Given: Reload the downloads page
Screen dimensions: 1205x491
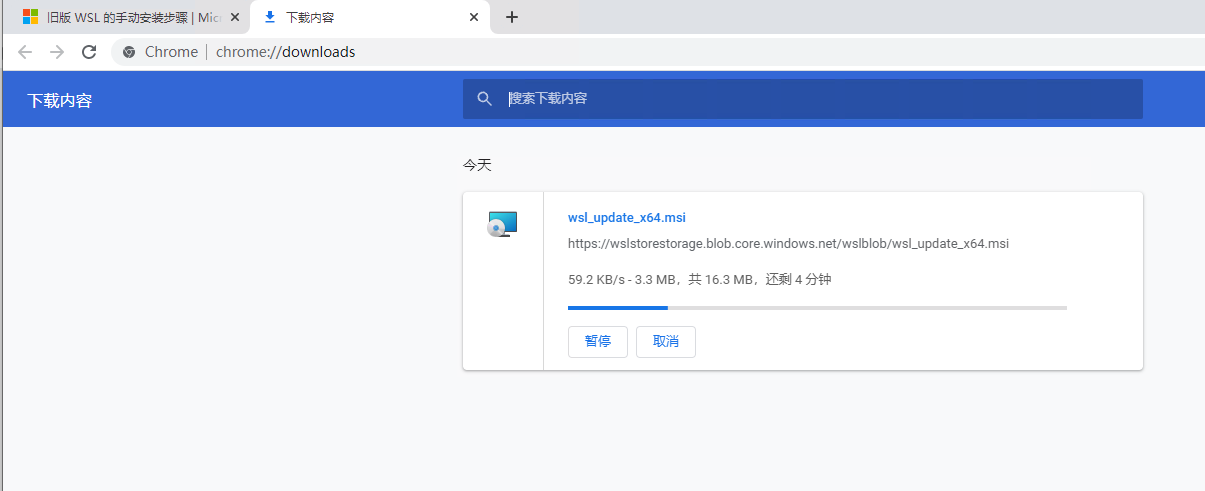Looking at the screenshot, I should point(89,52).
